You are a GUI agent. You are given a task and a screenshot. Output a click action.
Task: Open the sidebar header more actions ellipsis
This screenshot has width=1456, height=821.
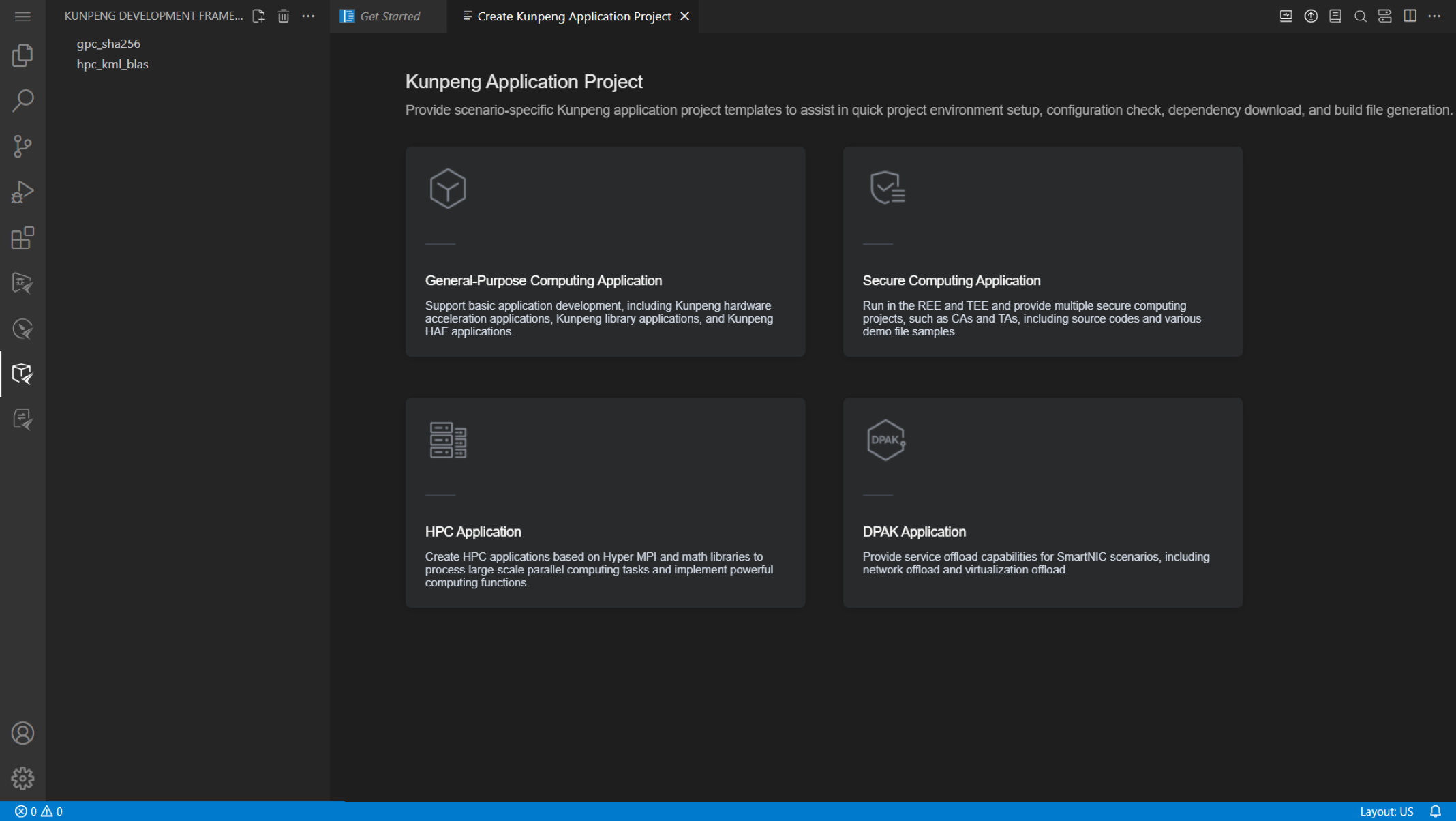click(308, 16)
